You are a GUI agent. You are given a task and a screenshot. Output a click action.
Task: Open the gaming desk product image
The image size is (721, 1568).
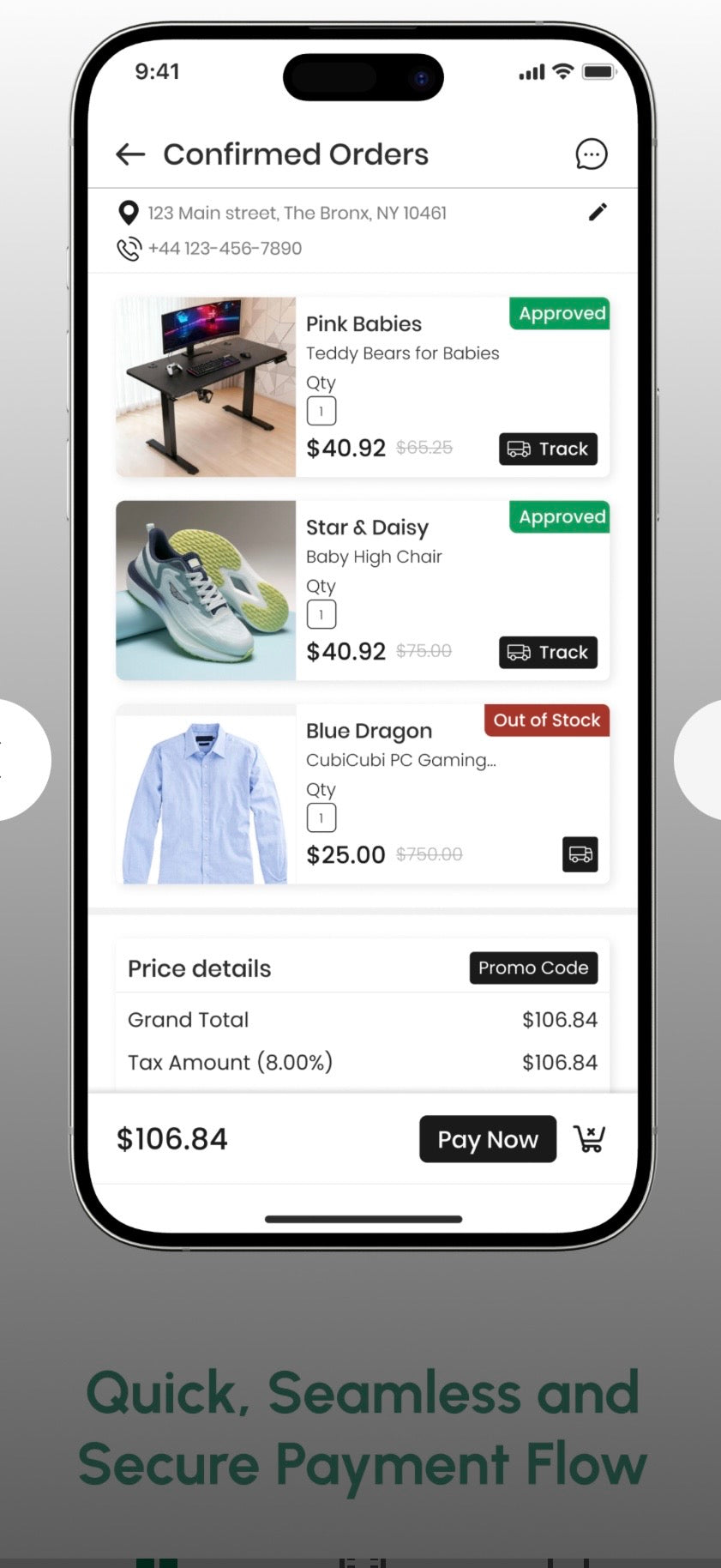pyautogui.click(x=206, y=387)
